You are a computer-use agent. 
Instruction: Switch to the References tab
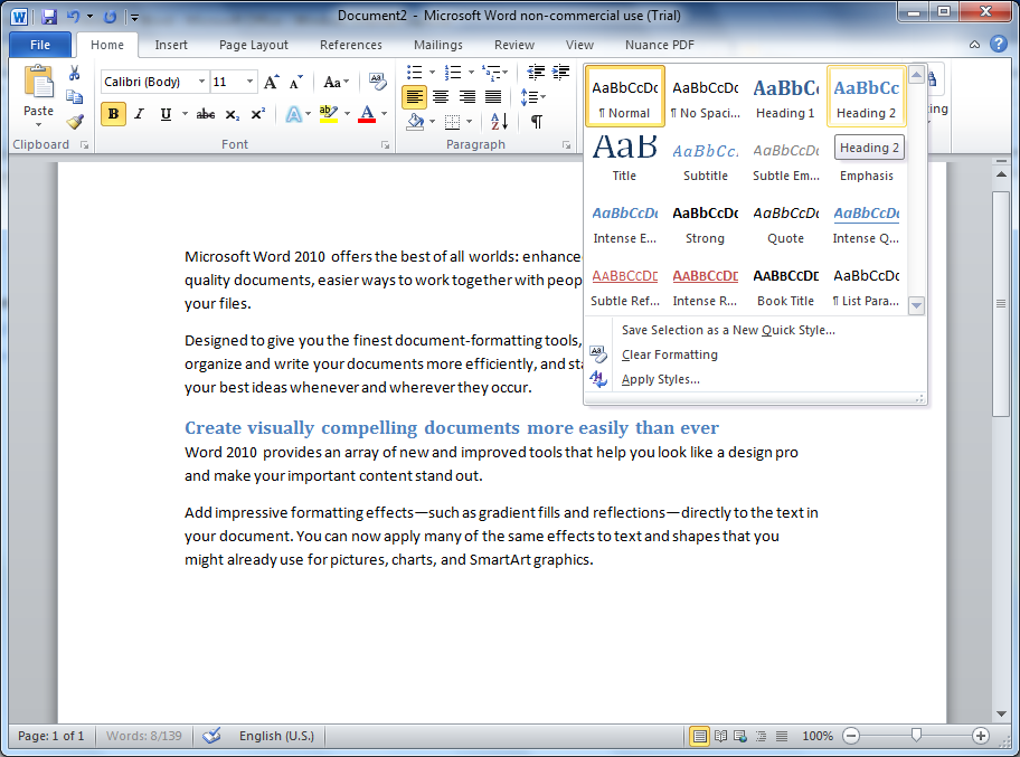click(x=351, y=44)
